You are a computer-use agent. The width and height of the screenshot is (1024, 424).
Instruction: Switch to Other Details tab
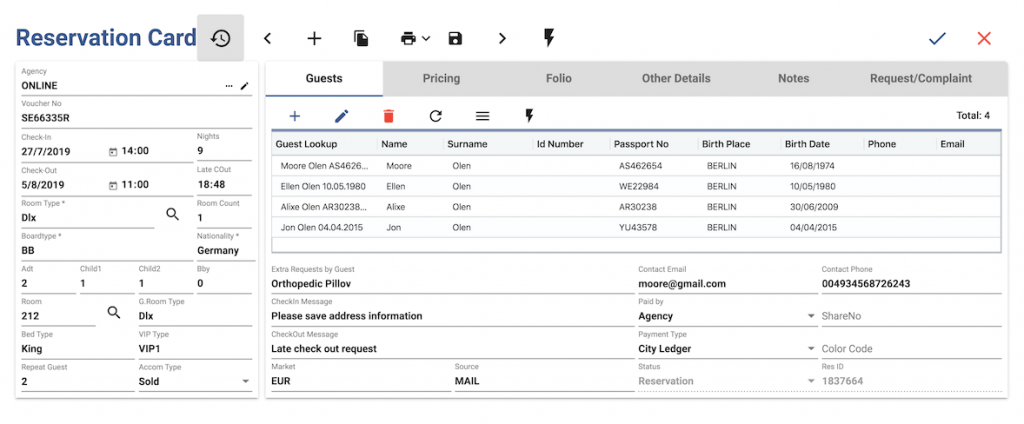click(x=676, y=78)
